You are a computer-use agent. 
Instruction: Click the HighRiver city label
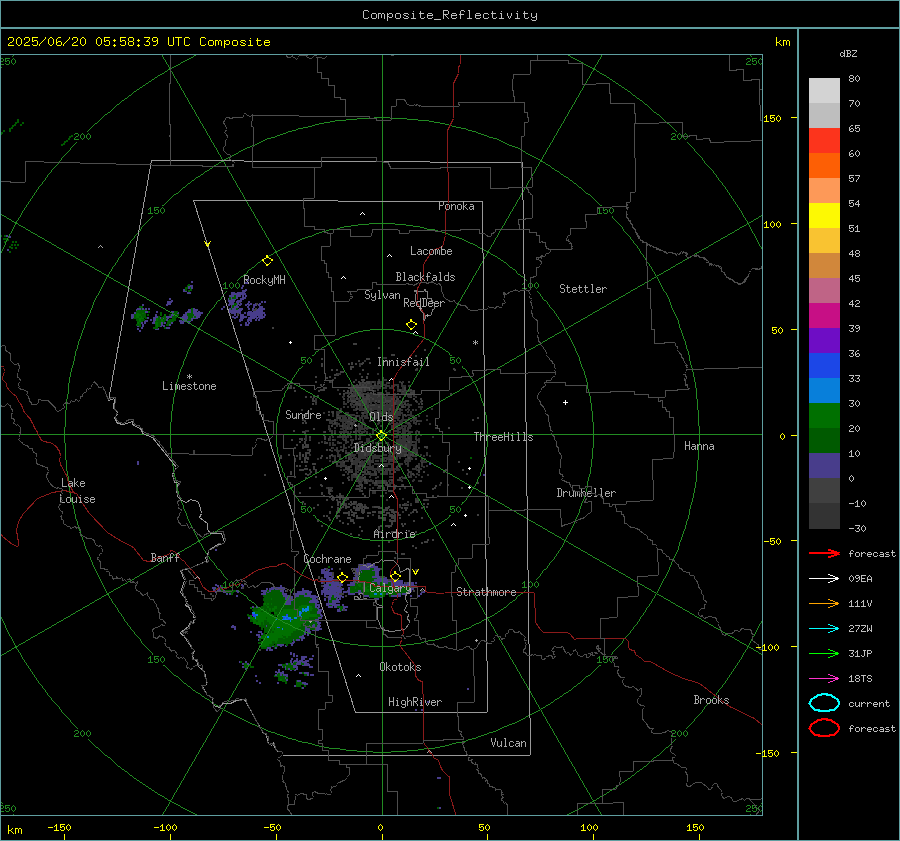[415, 702]
